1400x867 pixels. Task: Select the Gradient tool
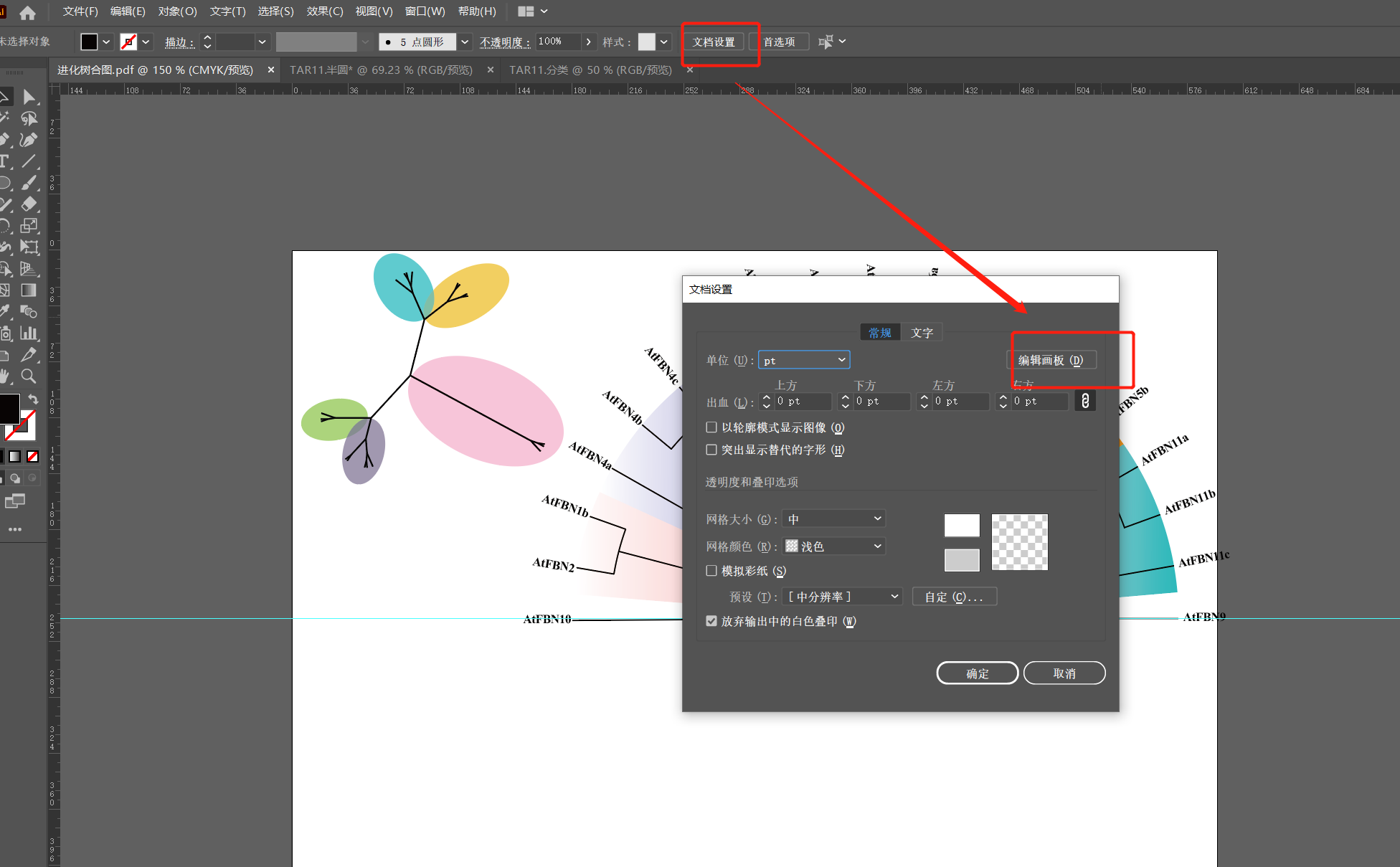click(x=29, y=290)
